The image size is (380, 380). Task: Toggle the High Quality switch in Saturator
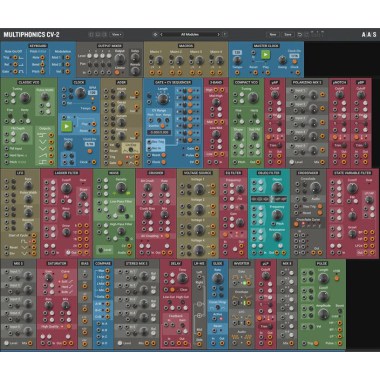point(69,327)
